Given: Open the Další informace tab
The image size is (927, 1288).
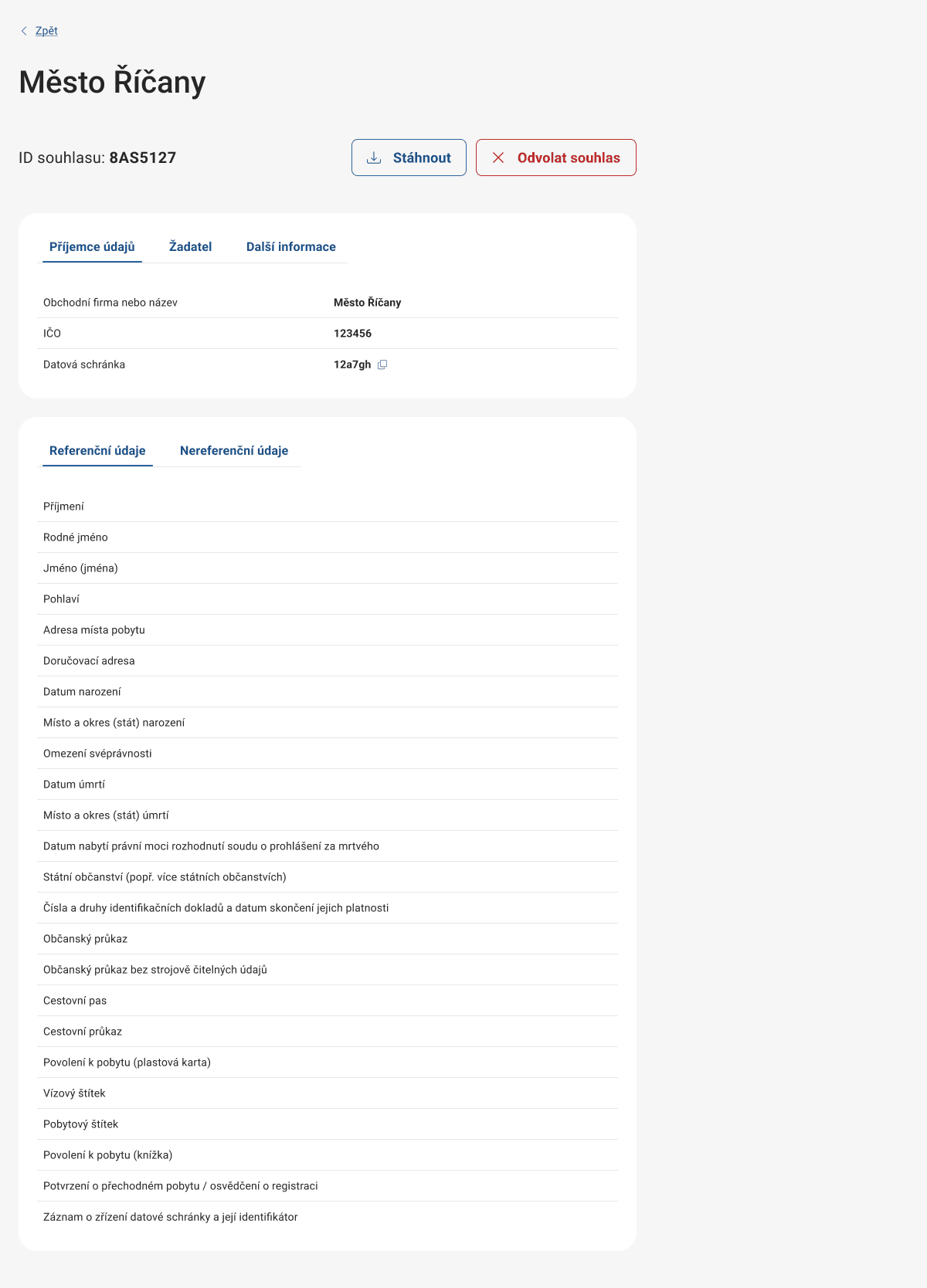Looking at the screenshot, I should coord(290,247).
